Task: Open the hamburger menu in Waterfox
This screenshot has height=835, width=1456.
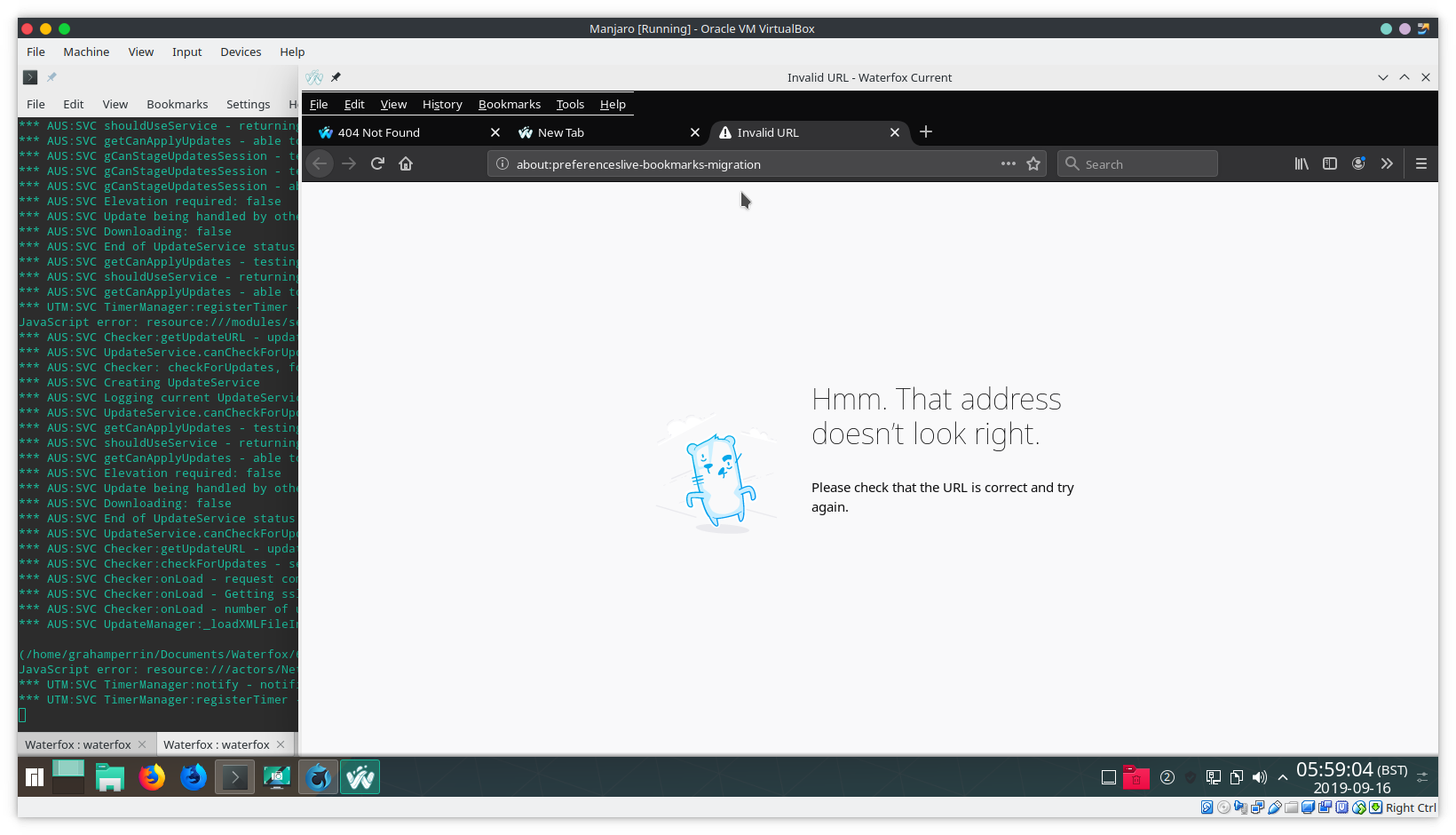Action: 1421,163
